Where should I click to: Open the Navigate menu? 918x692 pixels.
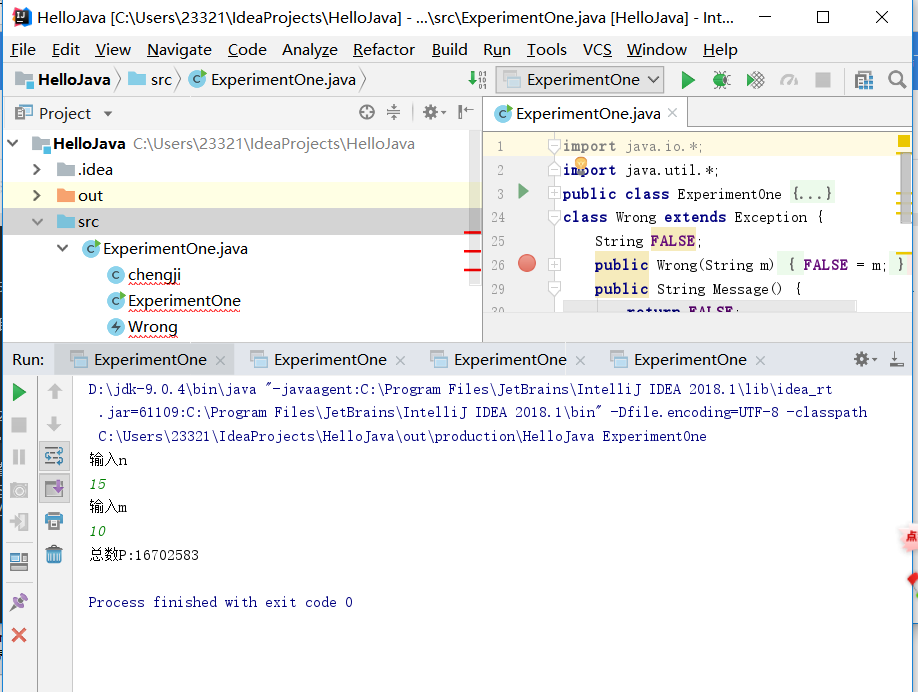pyautogui.click(x=179, y=50)
